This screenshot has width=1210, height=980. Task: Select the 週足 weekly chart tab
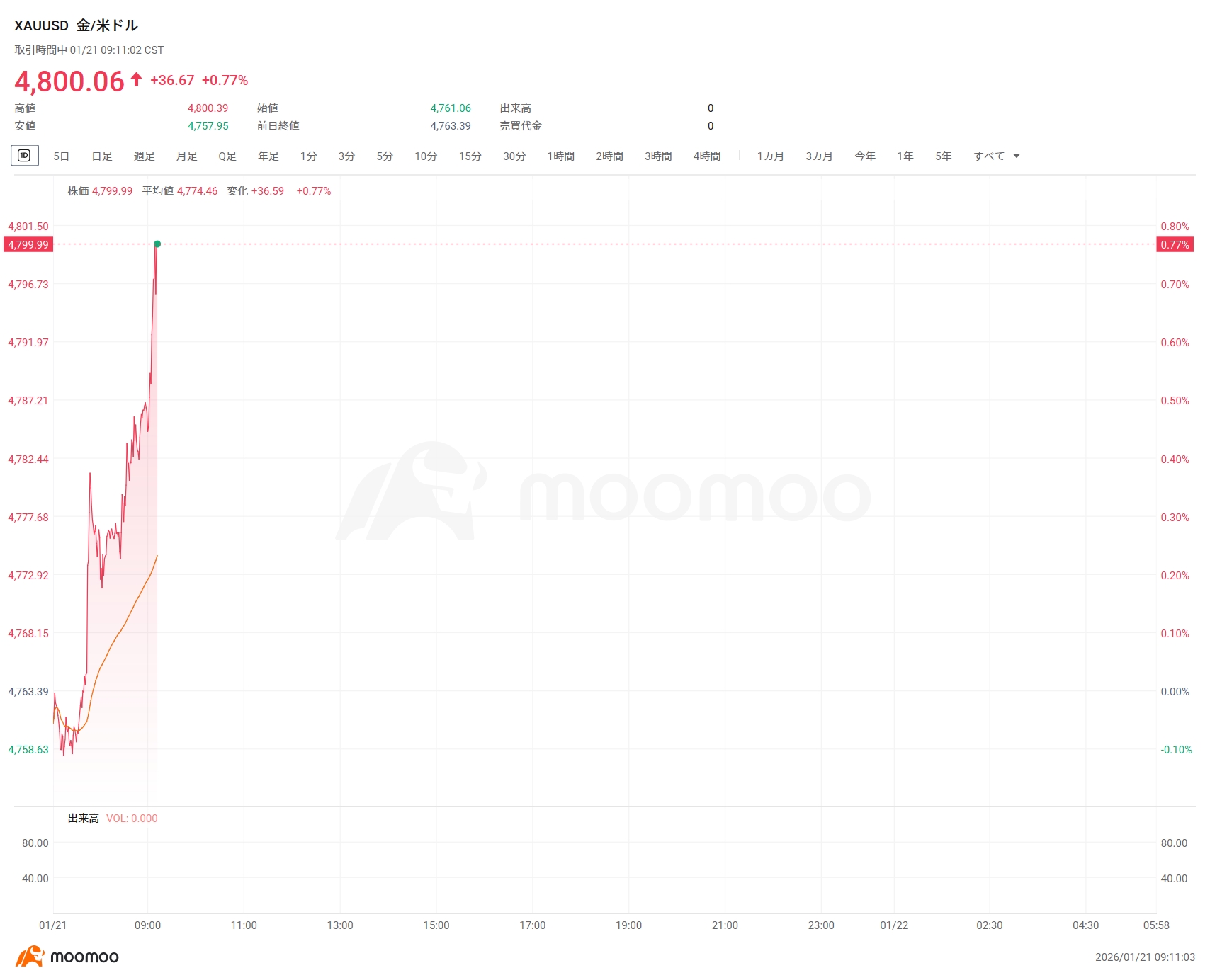[x=144, y=156]
